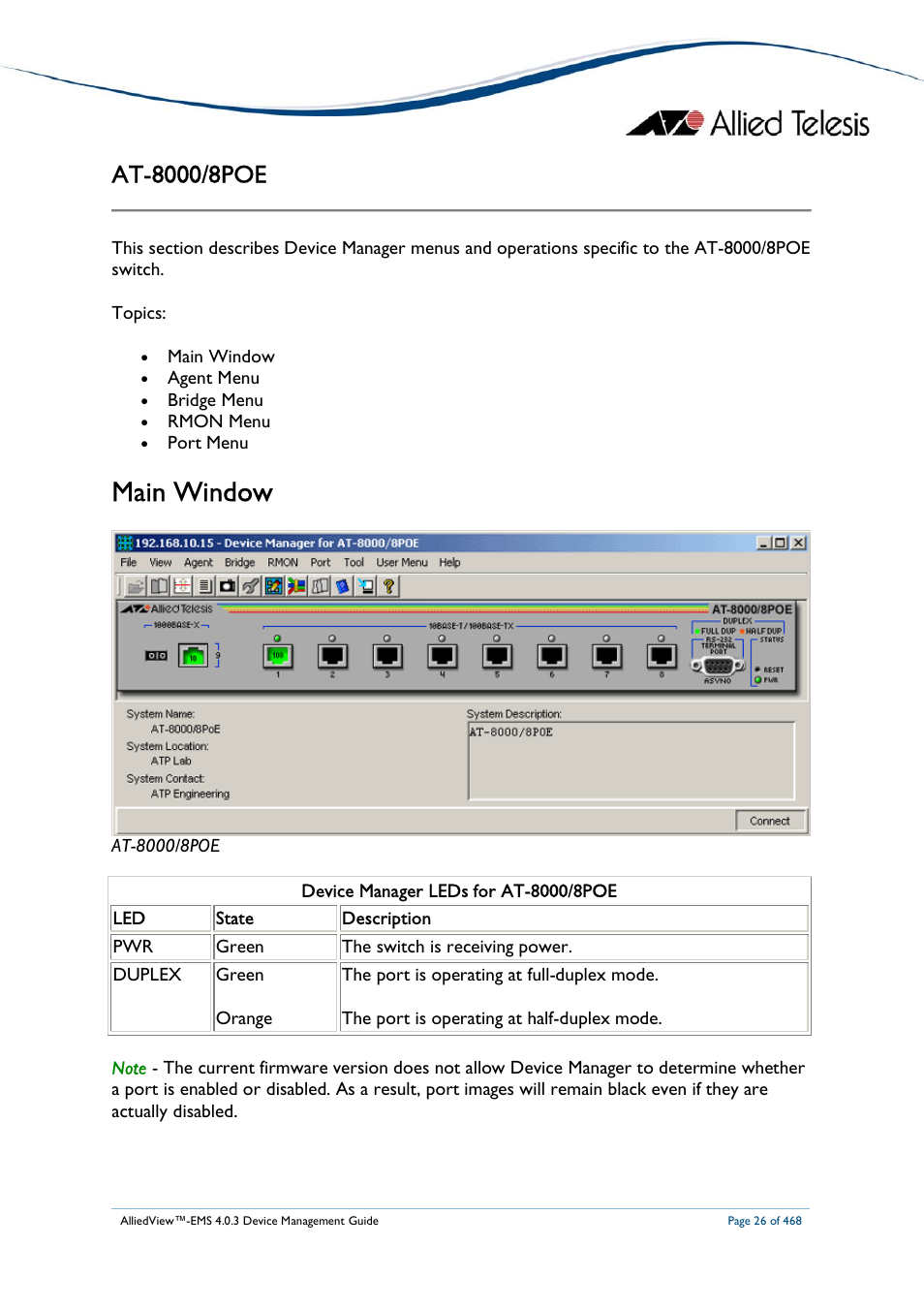Click the green LED above port 1
Image resolution: width=924 pixels, height=1309 pixels.
[277, 639]
